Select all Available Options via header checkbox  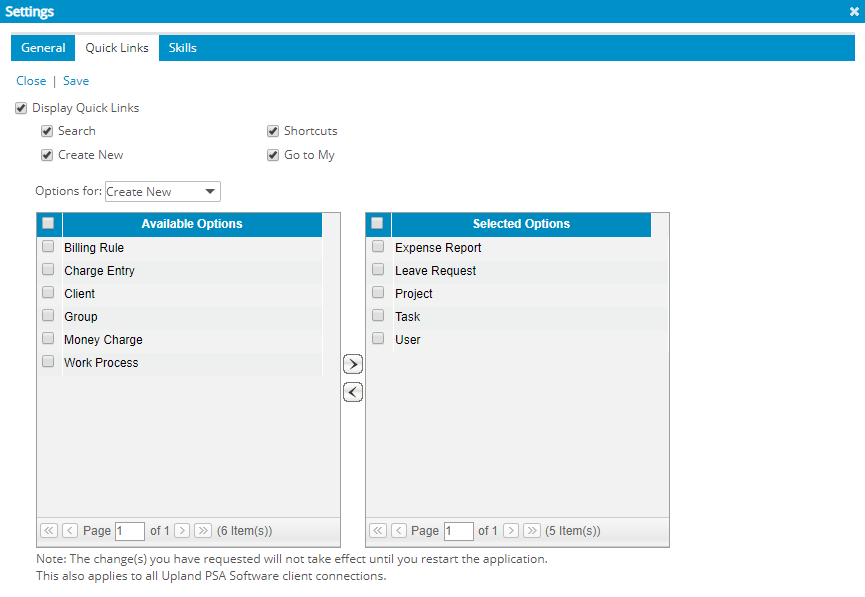pyautogui.click(x=48, y=224)
